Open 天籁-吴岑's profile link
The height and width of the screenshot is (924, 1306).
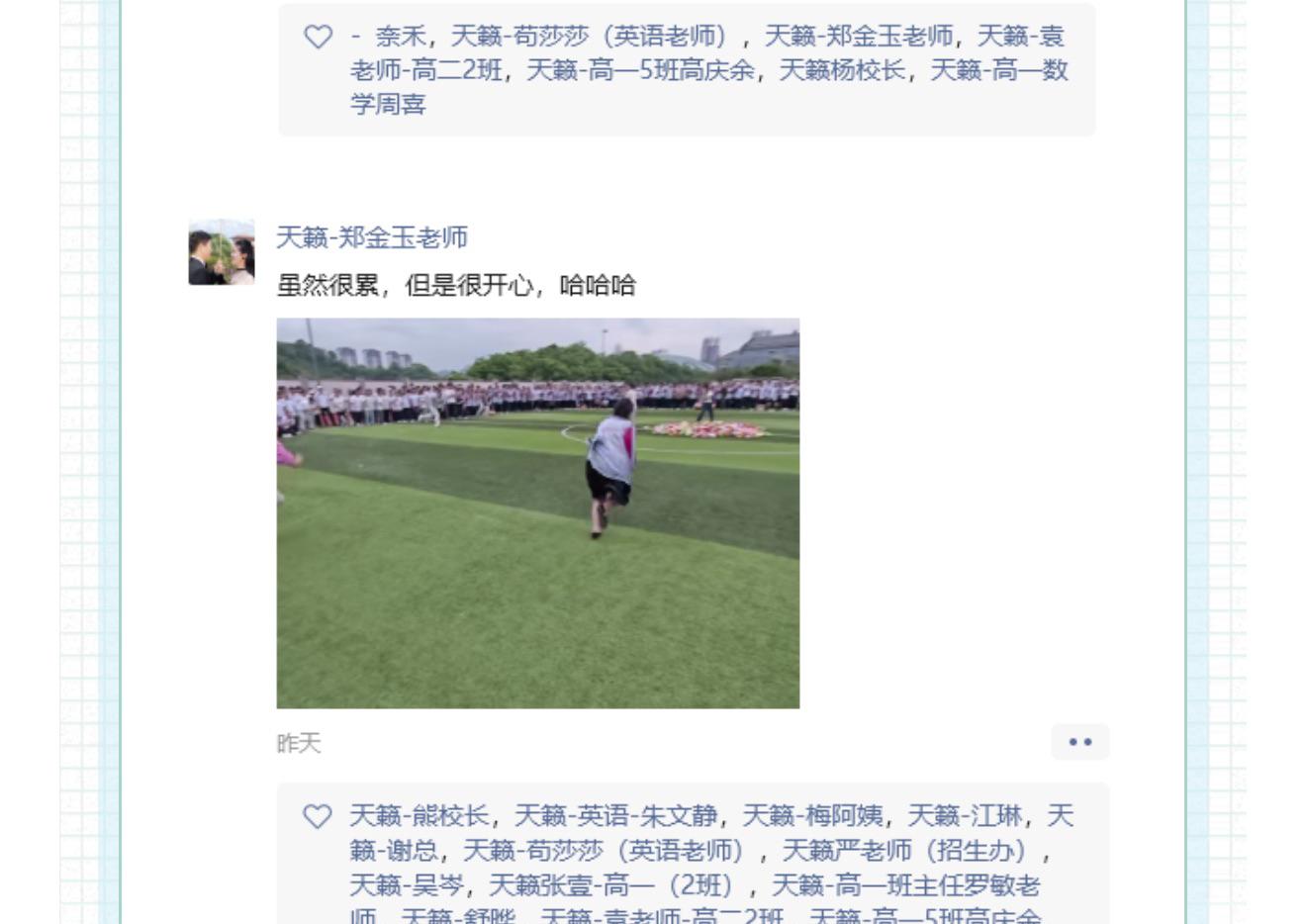(407, 885)
